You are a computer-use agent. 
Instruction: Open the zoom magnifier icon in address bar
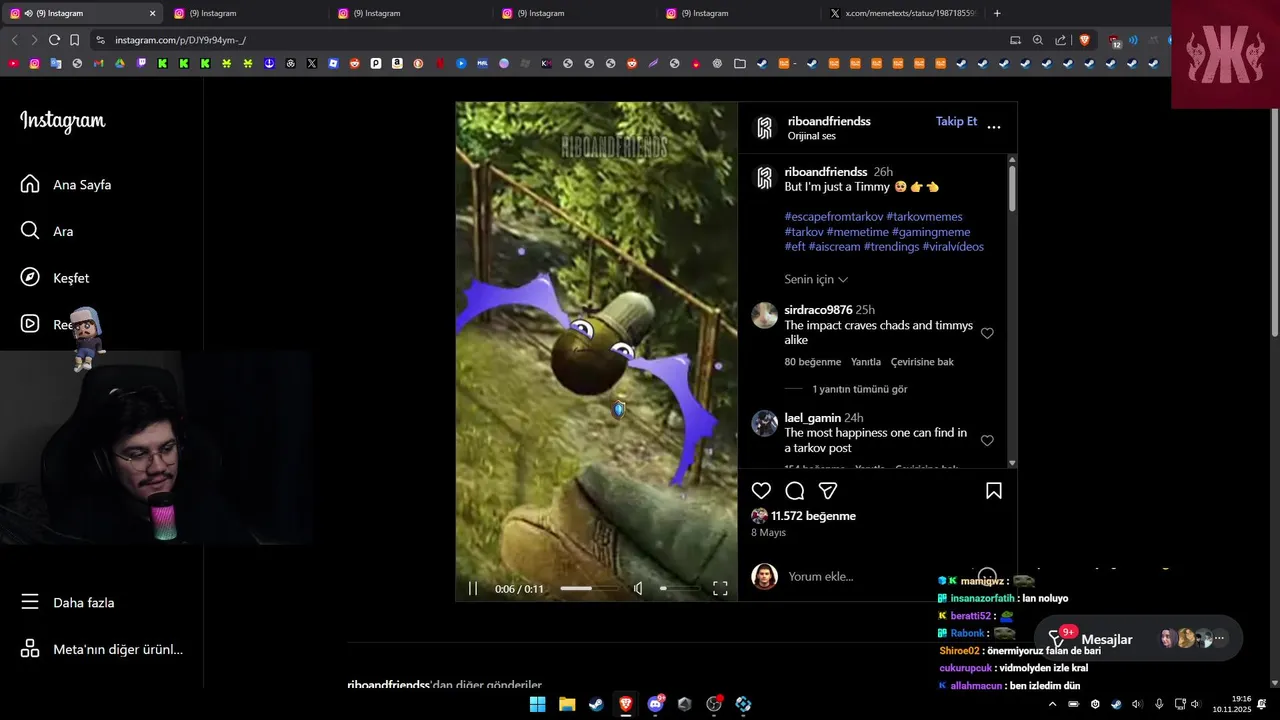pos(1038,40)
